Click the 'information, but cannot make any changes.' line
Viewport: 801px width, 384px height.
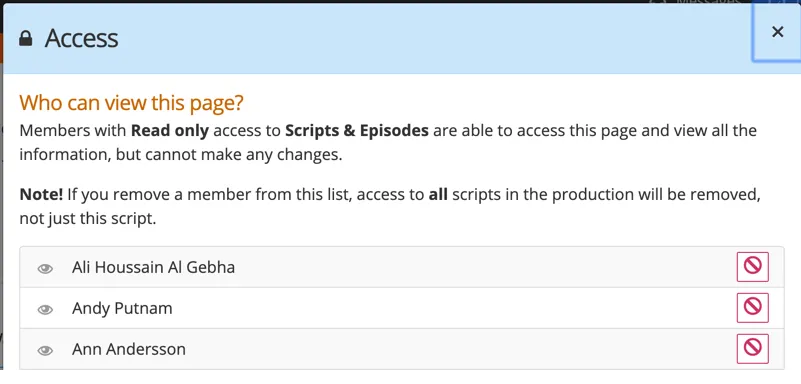point(181,155)
